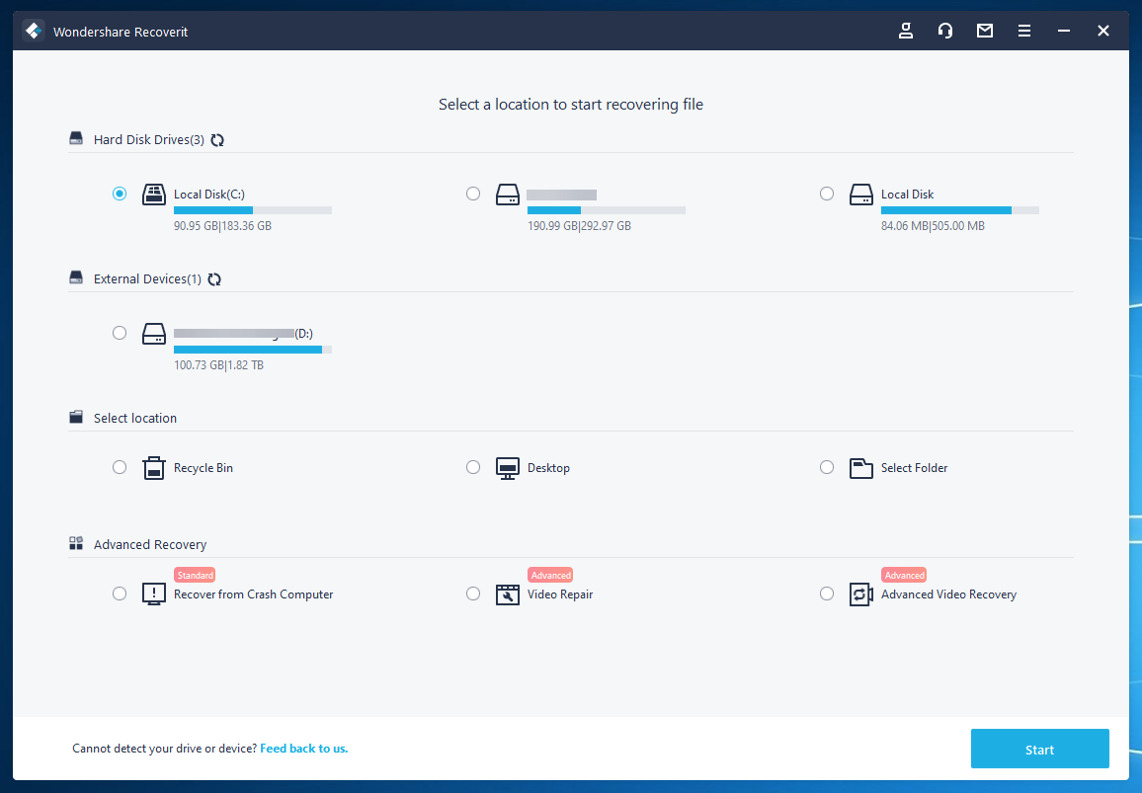
Task: Click the mail feedback icon
Action: tap(985, 31)
